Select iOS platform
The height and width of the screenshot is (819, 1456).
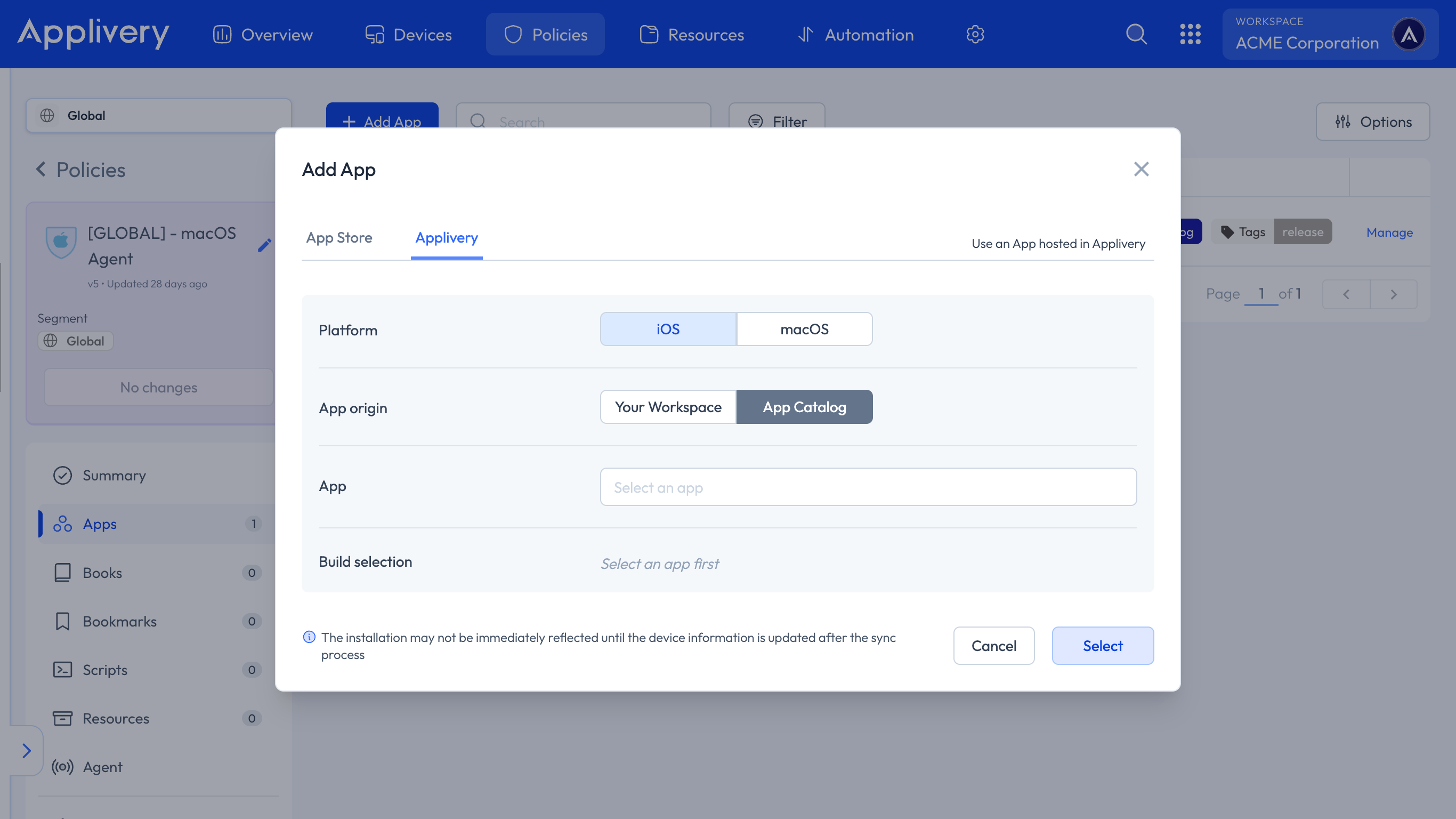[x=668, y=329]
